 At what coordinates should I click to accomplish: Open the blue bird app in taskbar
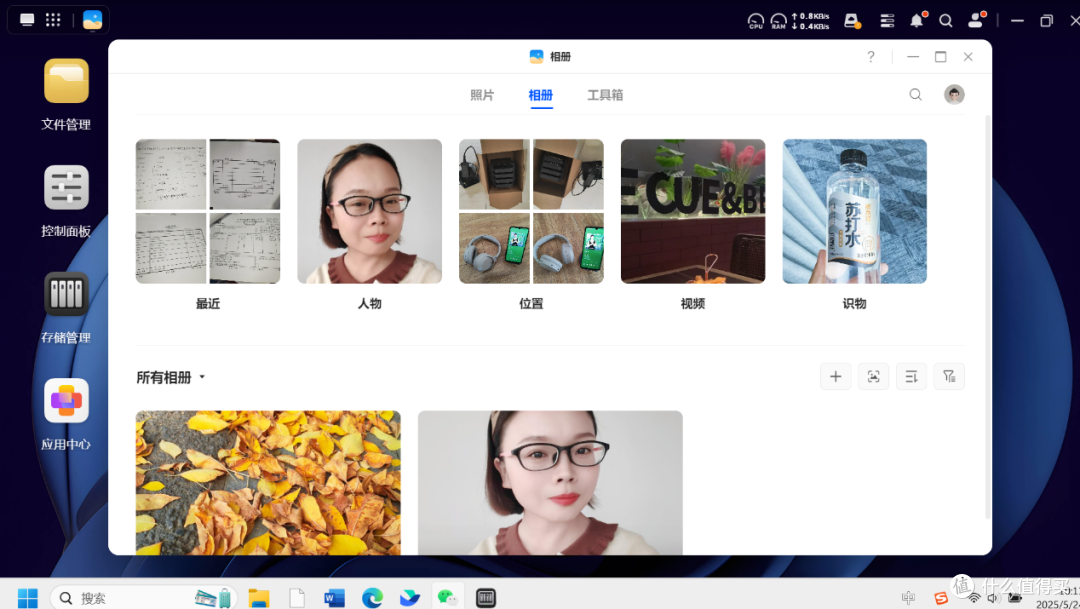tap(410, 597)
